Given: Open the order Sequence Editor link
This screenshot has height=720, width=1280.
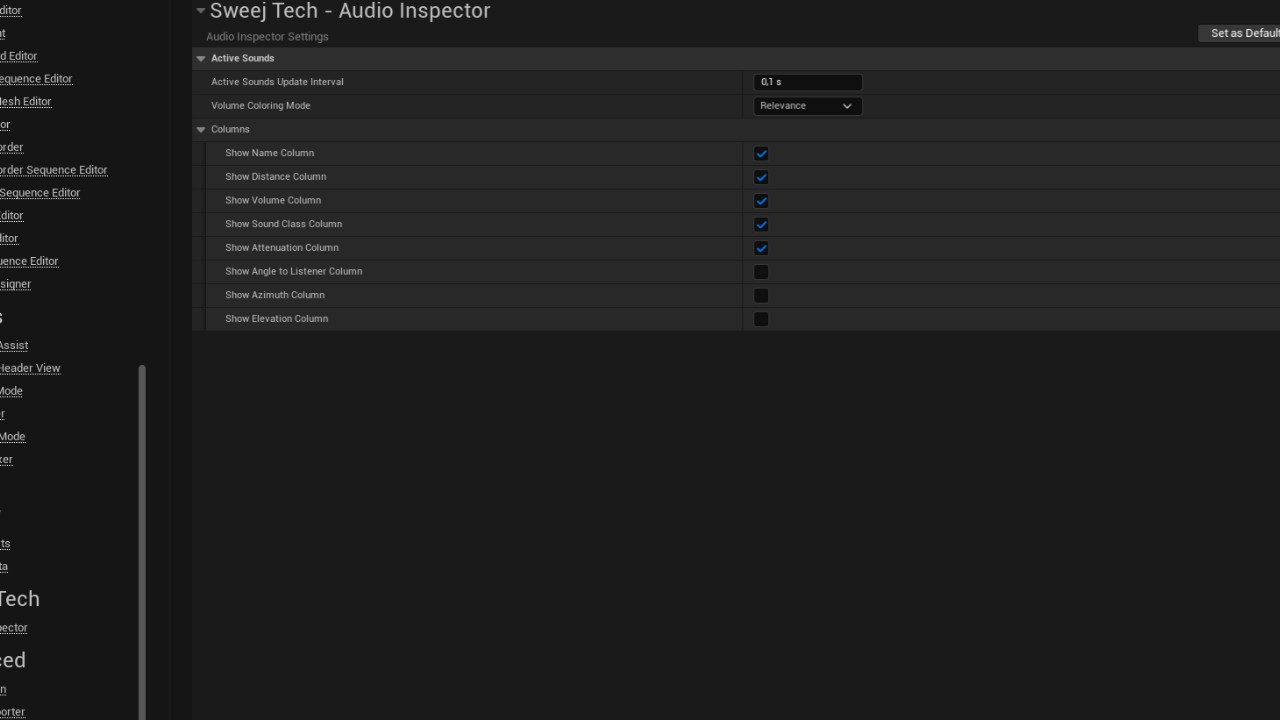Looking at the screenshot, I should 53,170.
